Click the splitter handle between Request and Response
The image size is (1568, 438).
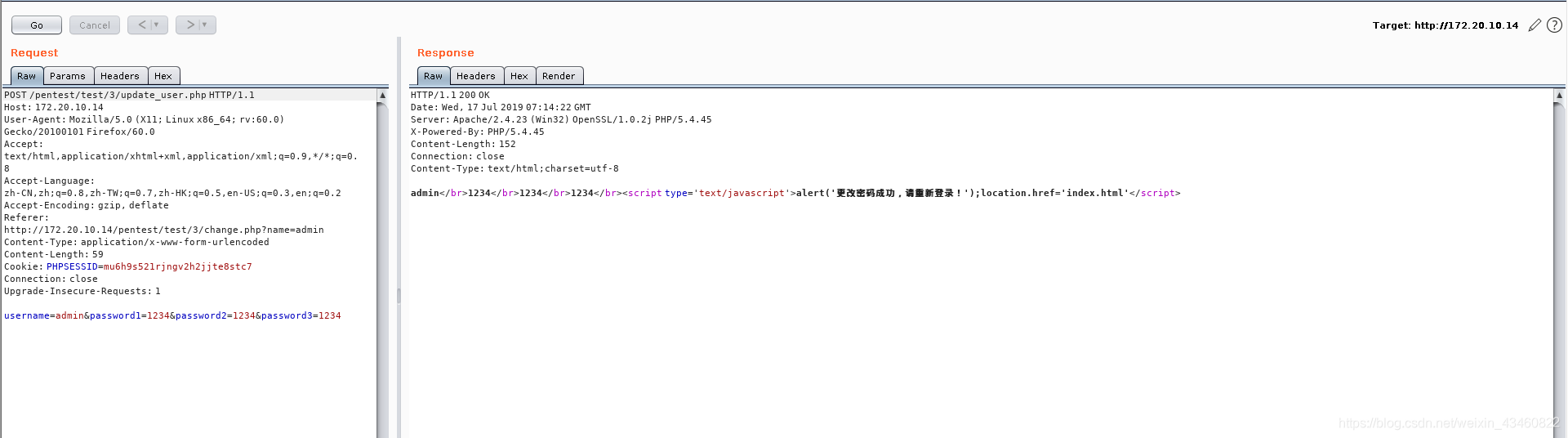coord(399,294)
